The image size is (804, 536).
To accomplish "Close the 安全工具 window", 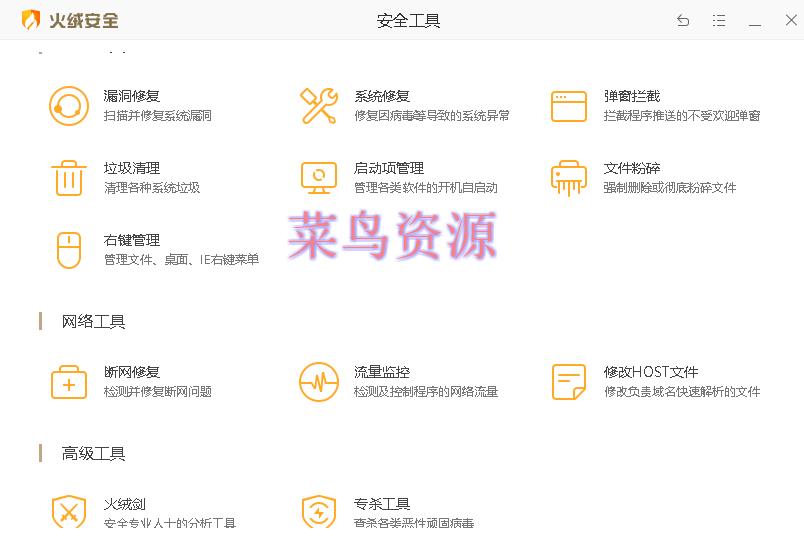I will click(791, 20).
